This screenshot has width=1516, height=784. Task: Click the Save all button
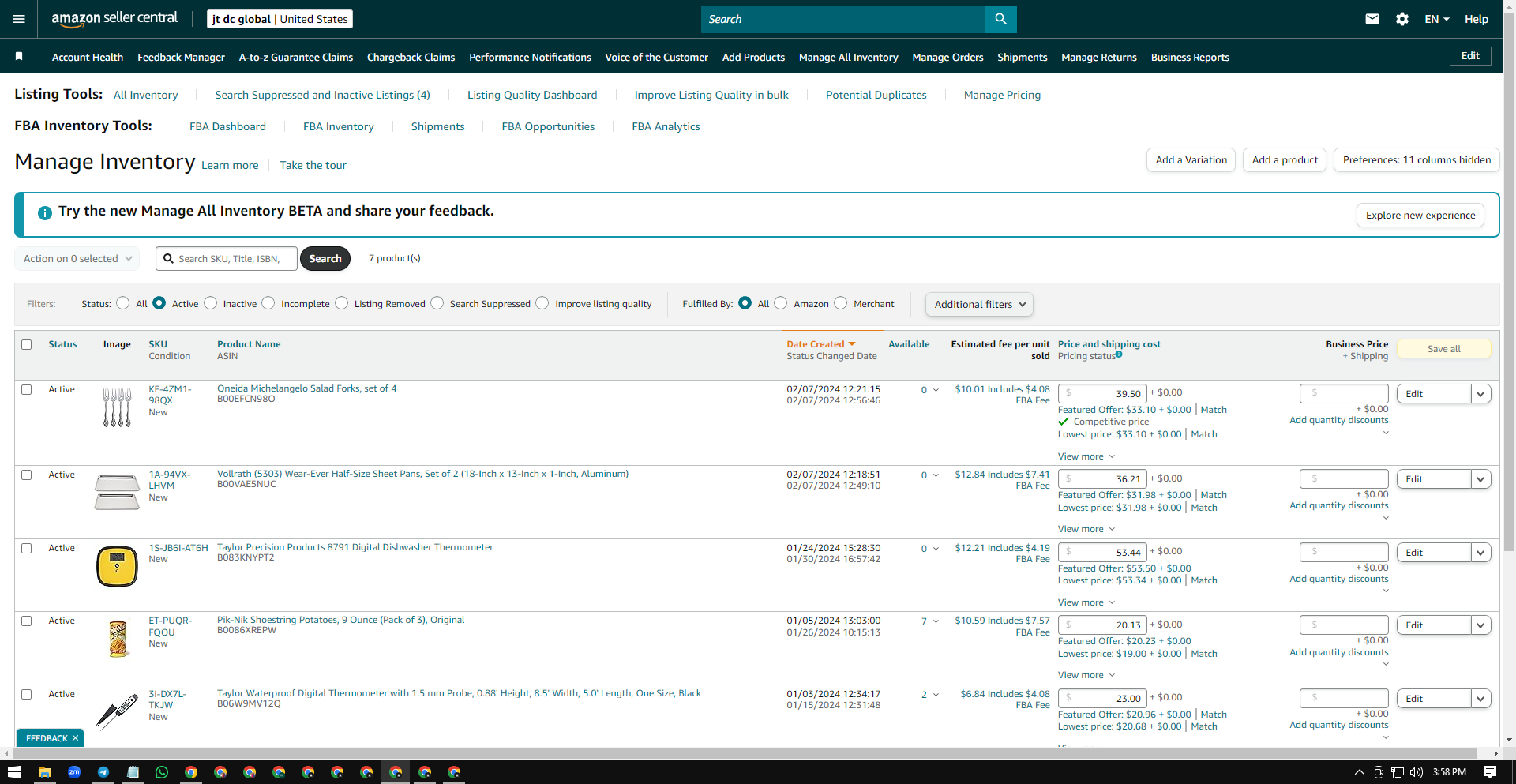1444,349
